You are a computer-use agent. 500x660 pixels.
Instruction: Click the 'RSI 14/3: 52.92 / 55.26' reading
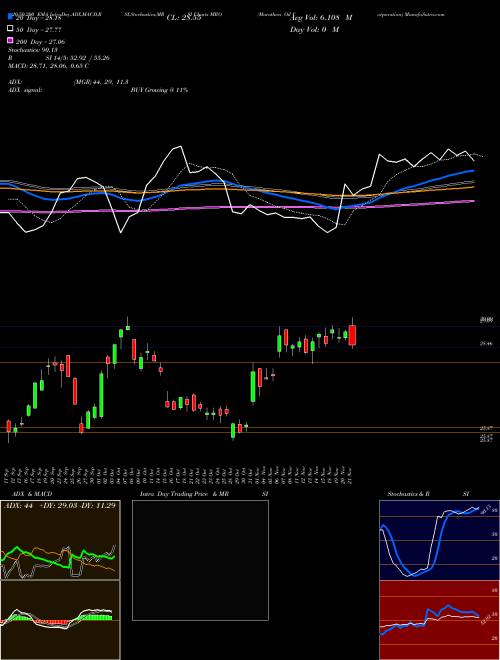[x=59, y=58]
